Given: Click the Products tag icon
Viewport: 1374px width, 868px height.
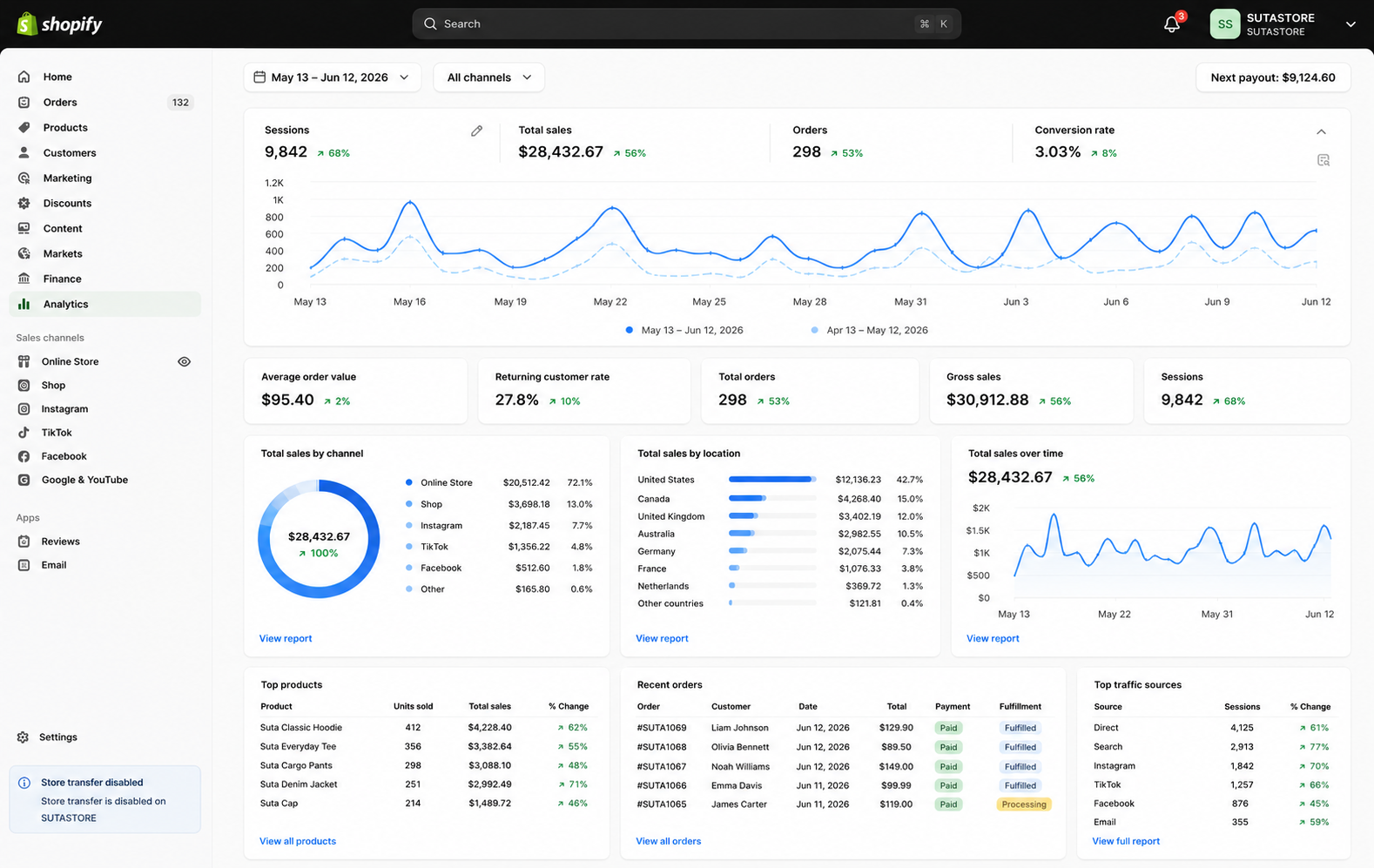Looking at the screenshot, I should 24,127.
